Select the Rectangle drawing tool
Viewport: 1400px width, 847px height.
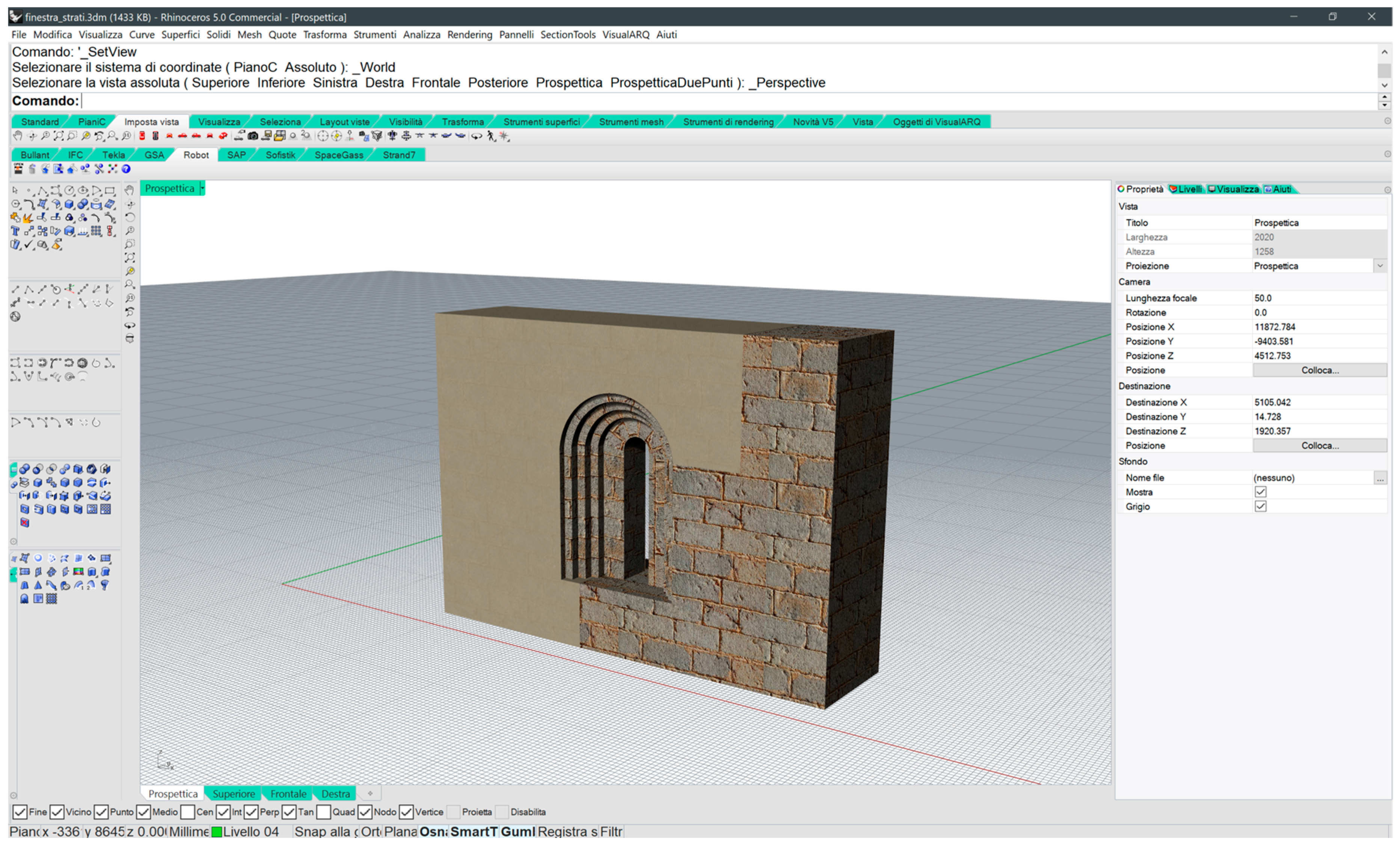(x=110, y=190)
